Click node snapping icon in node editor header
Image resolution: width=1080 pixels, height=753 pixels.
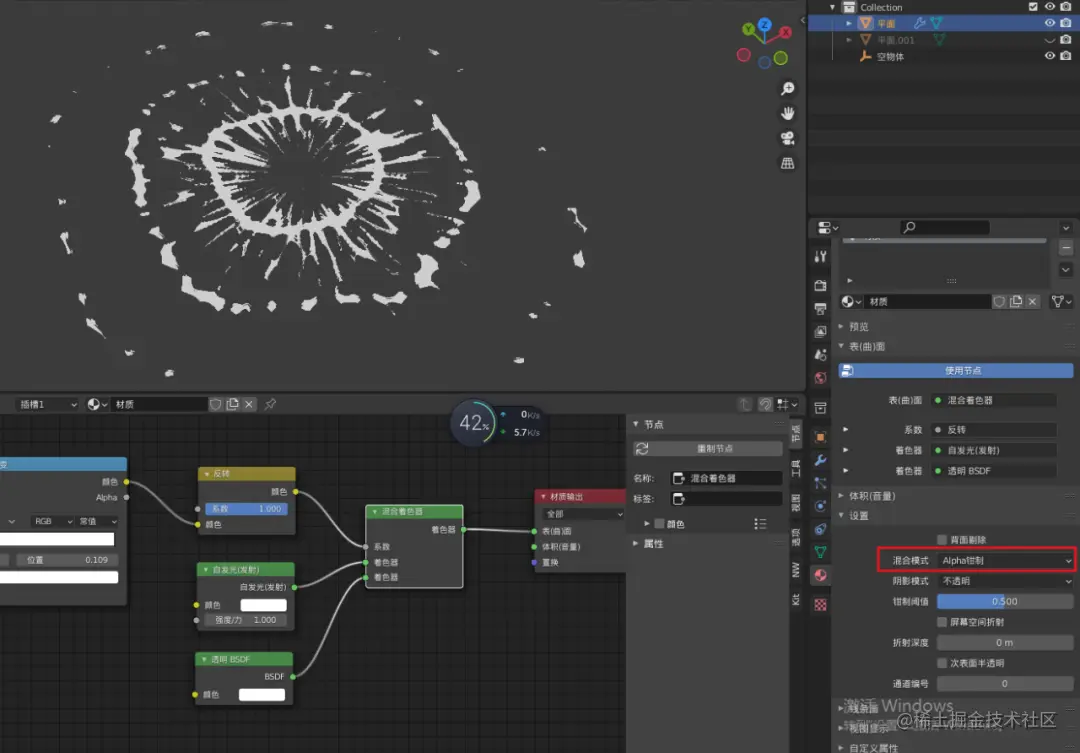pyautogui.click(x=765, y=404)
